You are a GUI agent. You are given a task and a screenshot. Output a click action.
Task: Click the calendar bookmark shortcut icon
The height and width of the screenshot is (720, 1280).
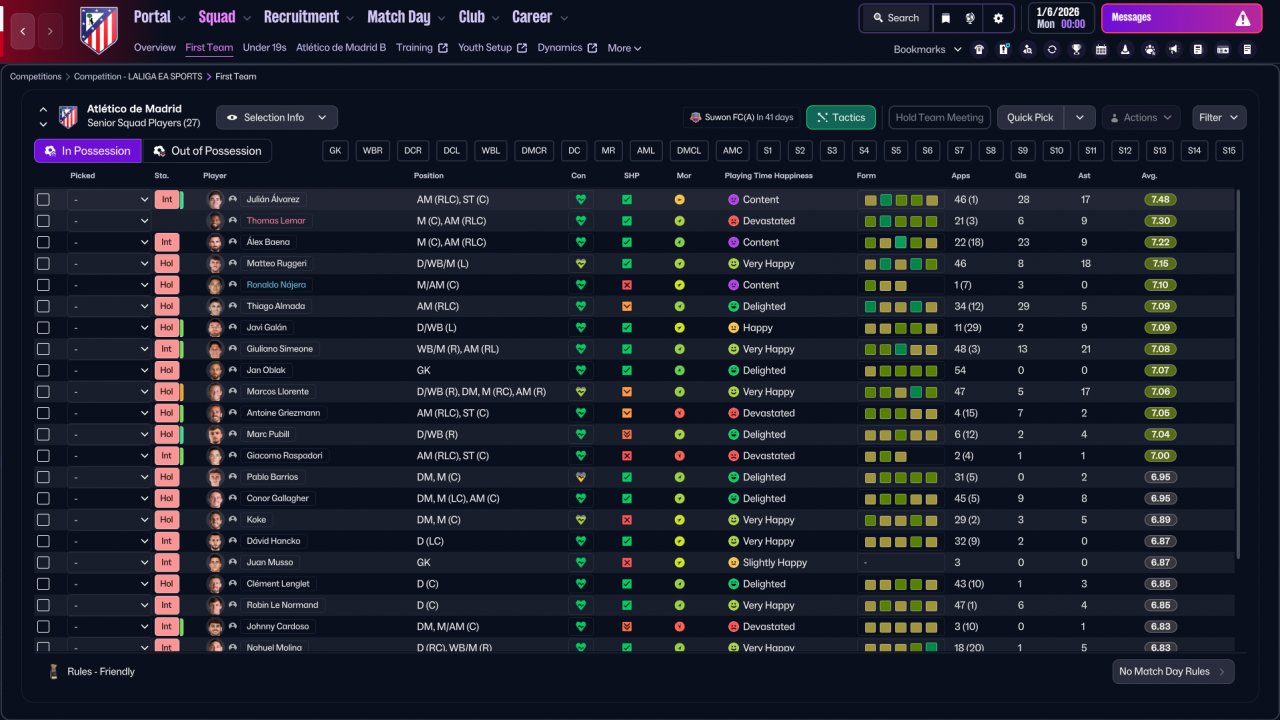pyautogui.click(x=1101, y=49)
